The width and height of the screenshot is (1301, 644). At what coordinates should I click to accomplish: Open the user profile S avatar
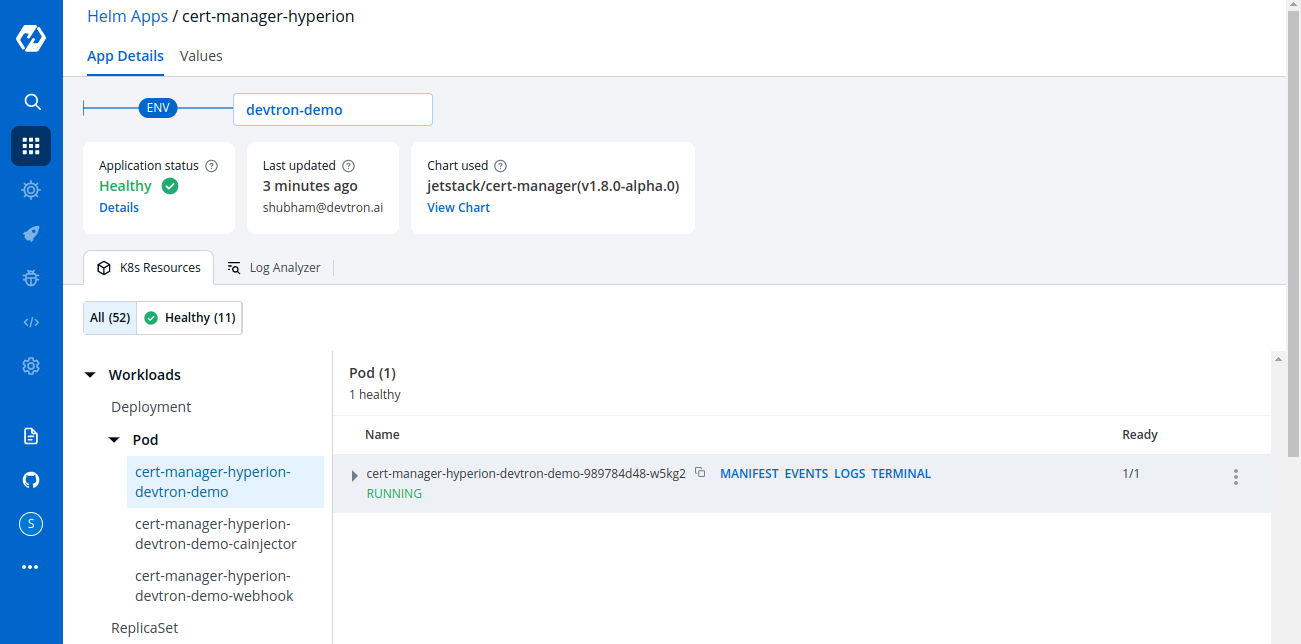[x=31, y=524]
